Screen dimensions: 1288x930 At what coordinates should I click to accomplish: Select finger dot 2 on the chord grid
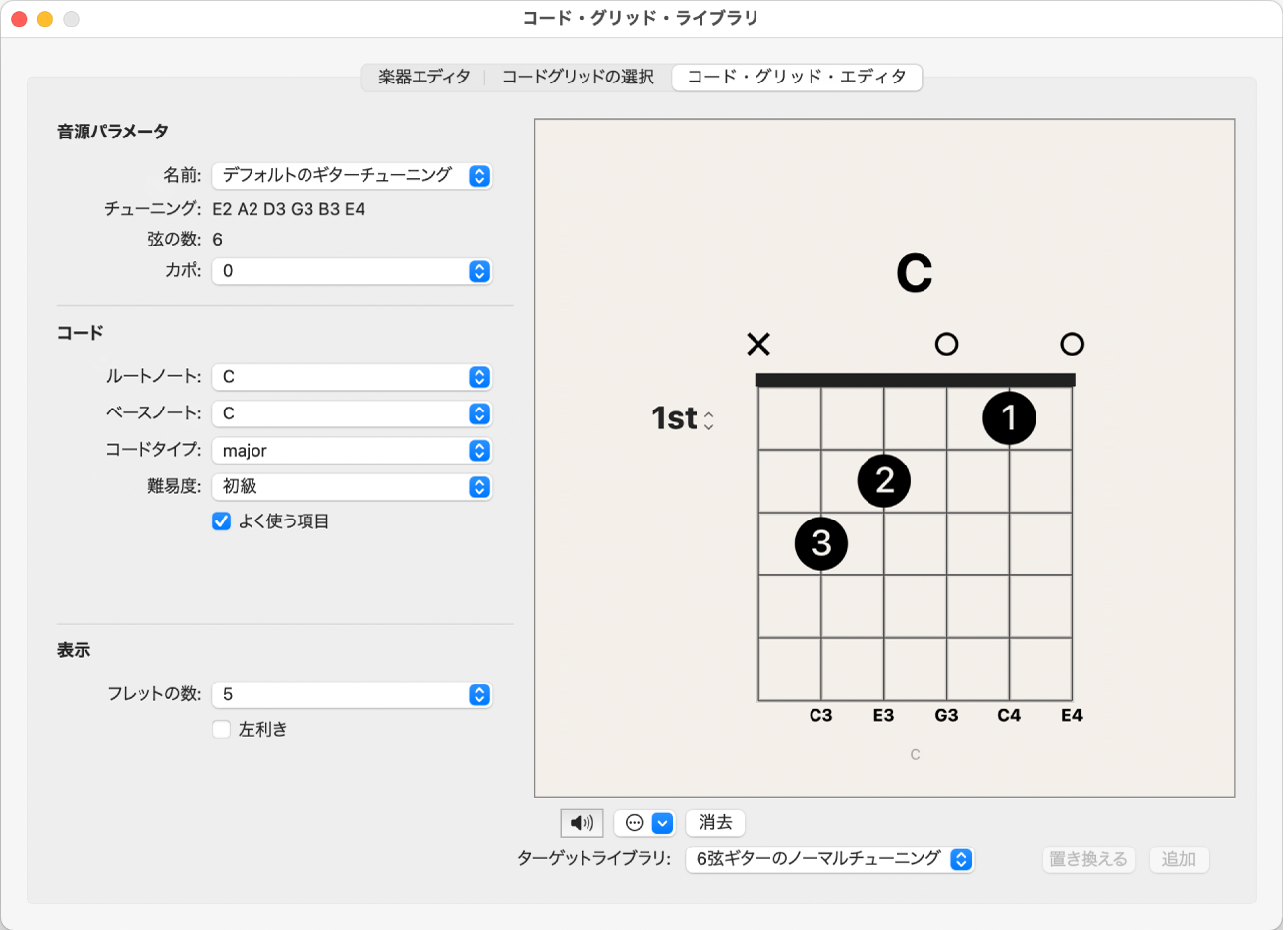tap(883, 481)
